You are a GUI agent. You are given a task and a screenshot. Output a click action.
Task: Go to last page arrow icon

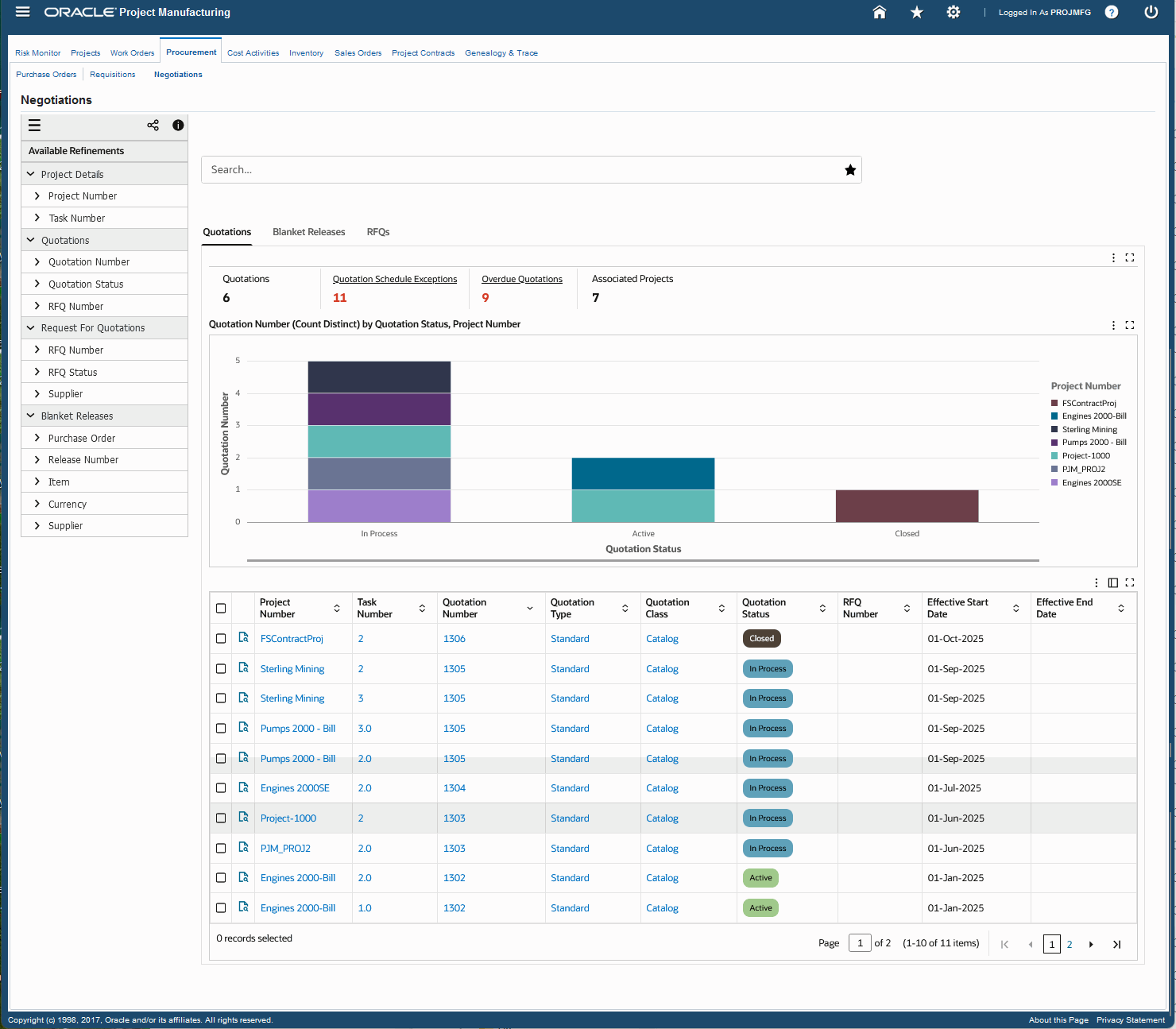pyautogui.click(x=1116, y=944)
